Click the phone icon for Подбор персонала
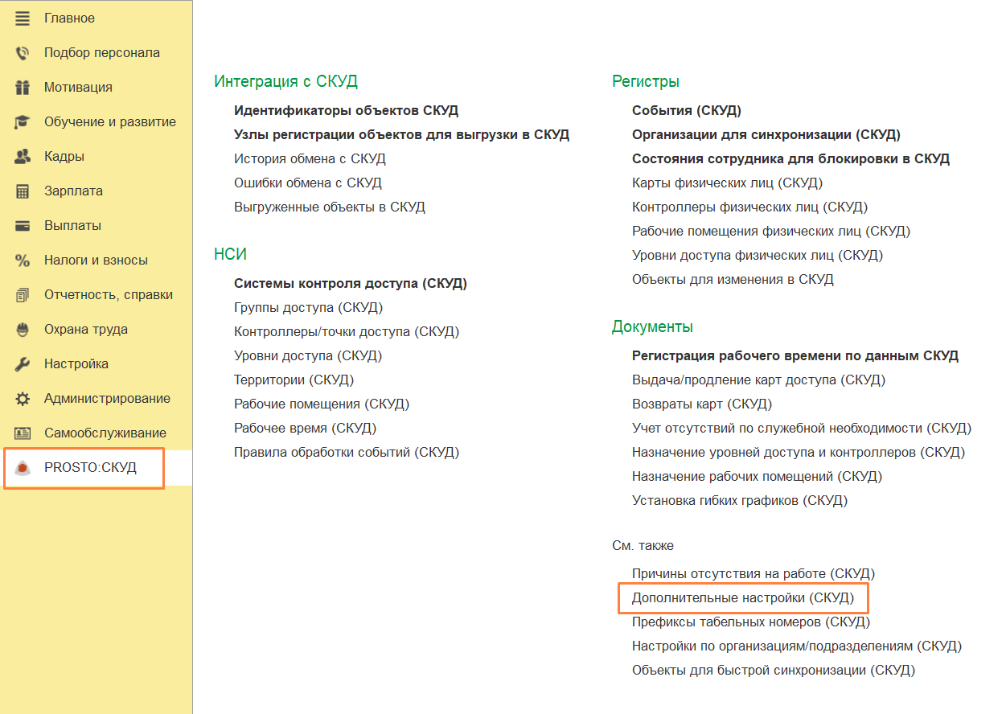This screenshot has width=1006, height=714. click(22, 53)
